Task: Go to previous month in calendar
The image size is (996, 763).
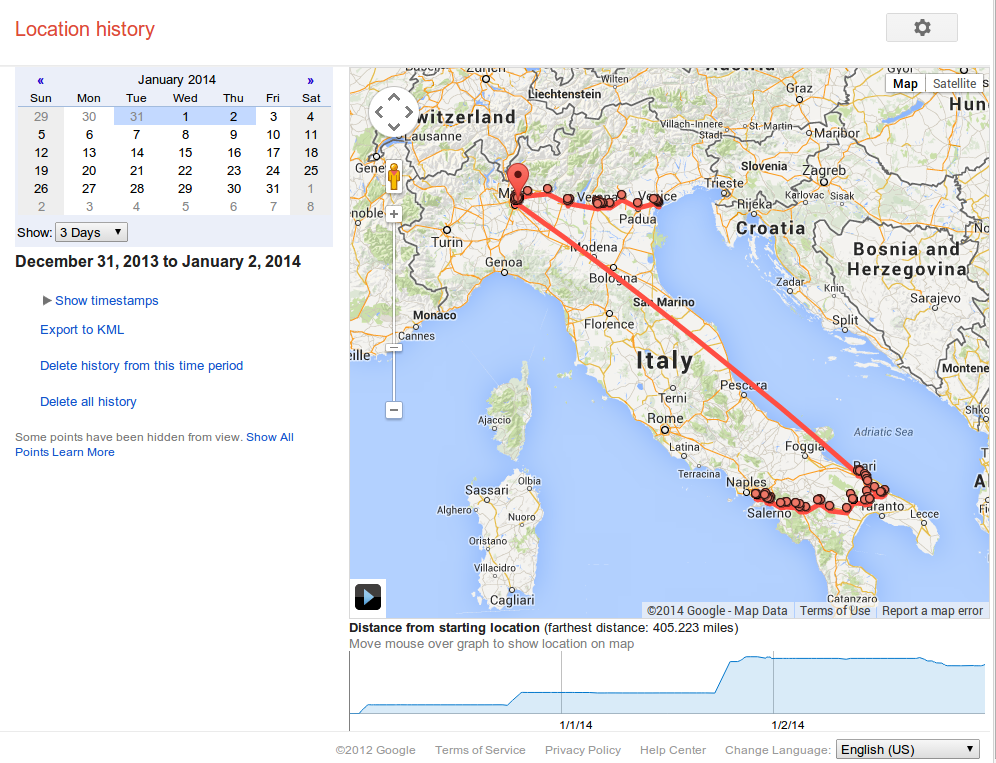Action: tap(41, 80)
